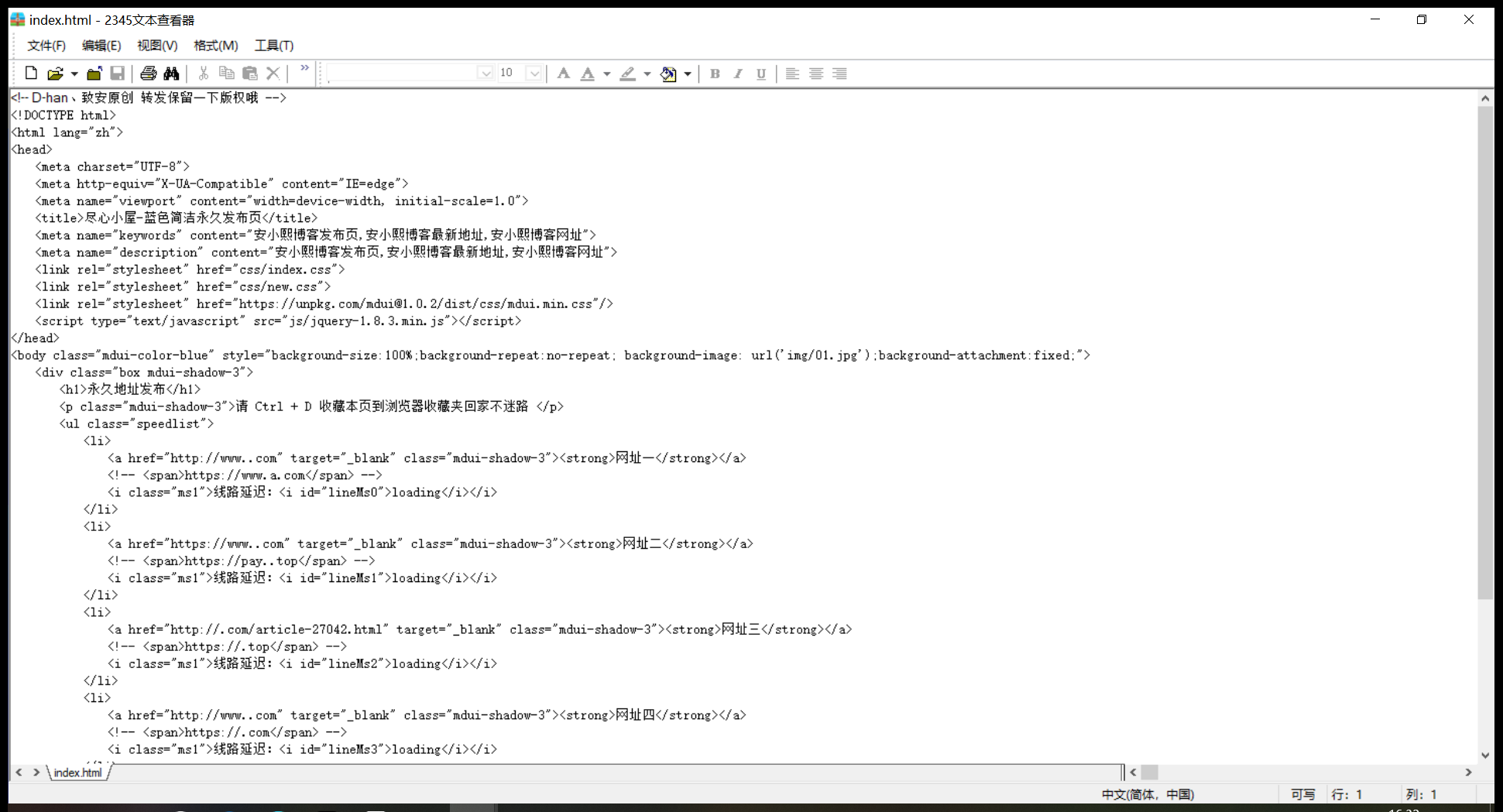Apply font color with the underlined A
This screenshot has height=812, width=1503.
588,74
